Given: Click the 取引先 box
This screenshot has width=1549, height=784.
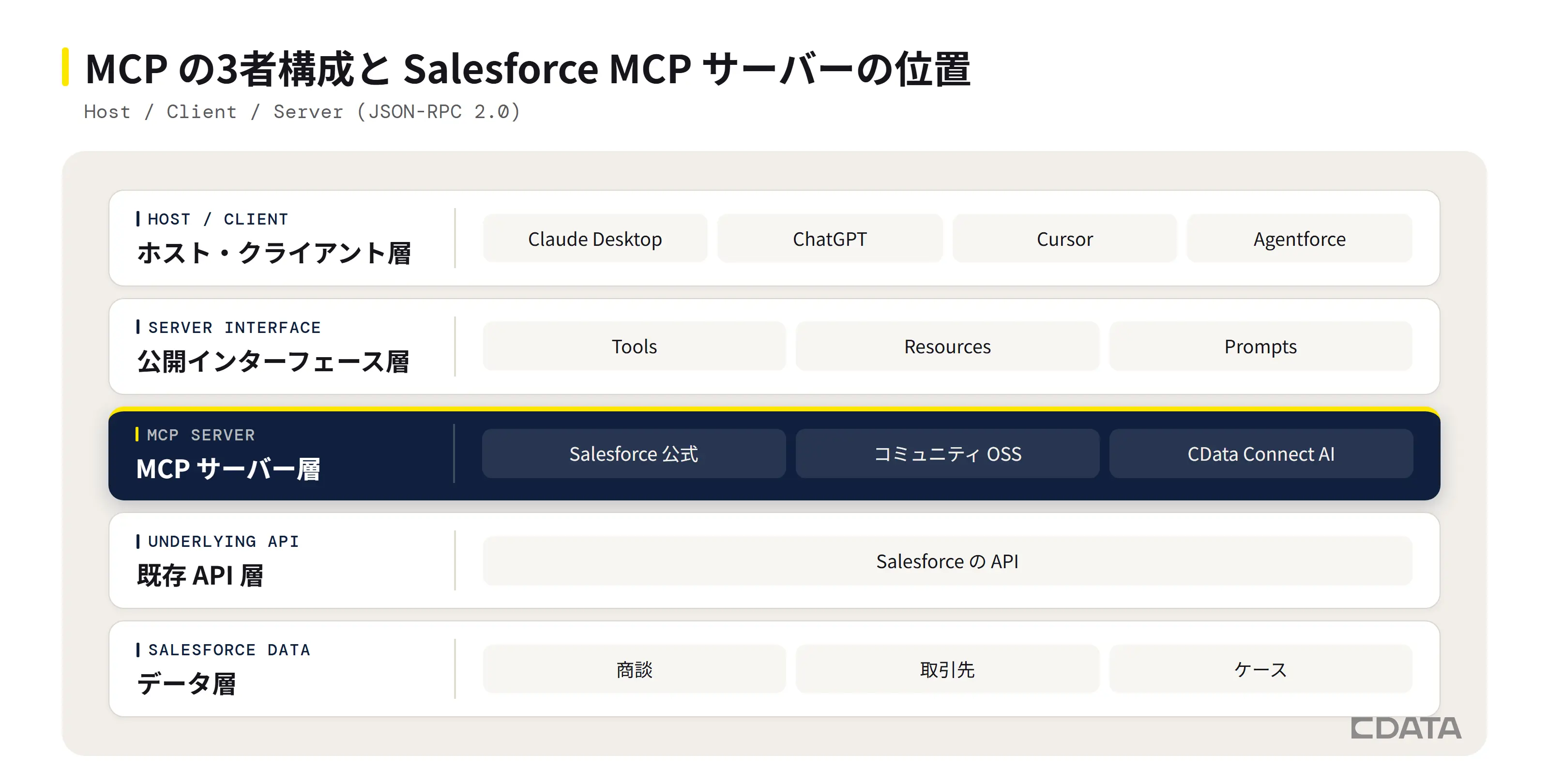Looking at the screenshot, I should (x=947, y=668).
